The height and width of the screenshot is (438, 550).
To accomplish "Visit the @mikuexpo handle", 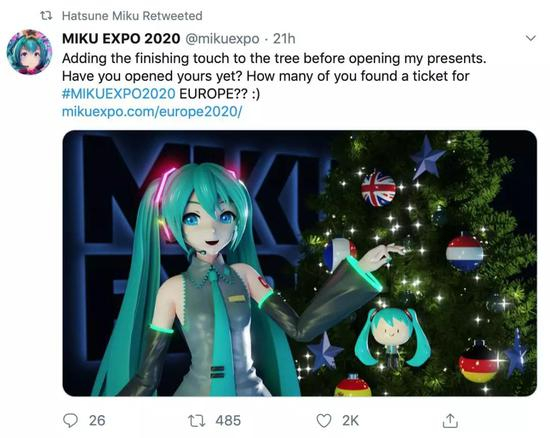I will click(222, 39).
